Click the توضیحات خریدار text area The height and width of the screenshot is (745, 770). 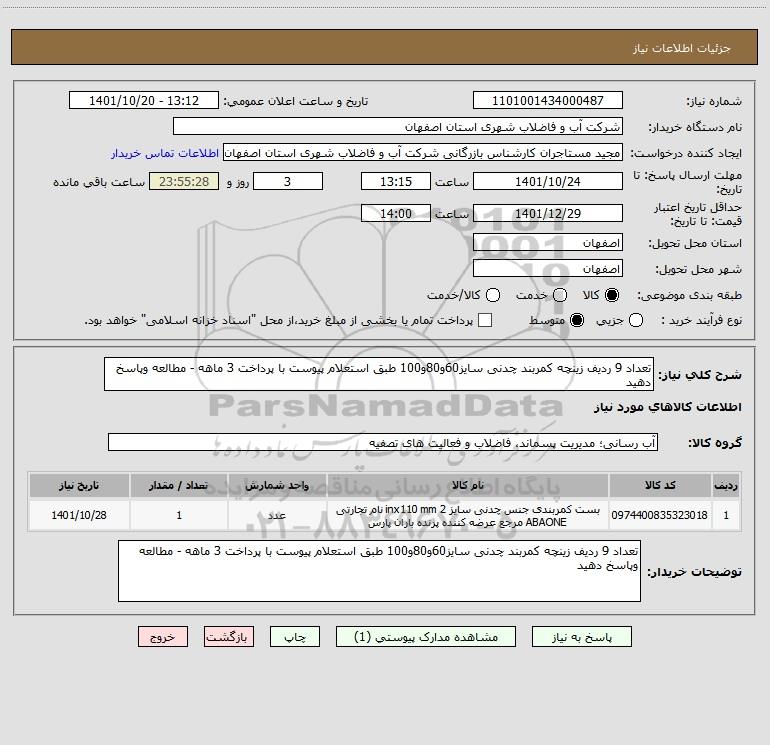click(379, 571)
